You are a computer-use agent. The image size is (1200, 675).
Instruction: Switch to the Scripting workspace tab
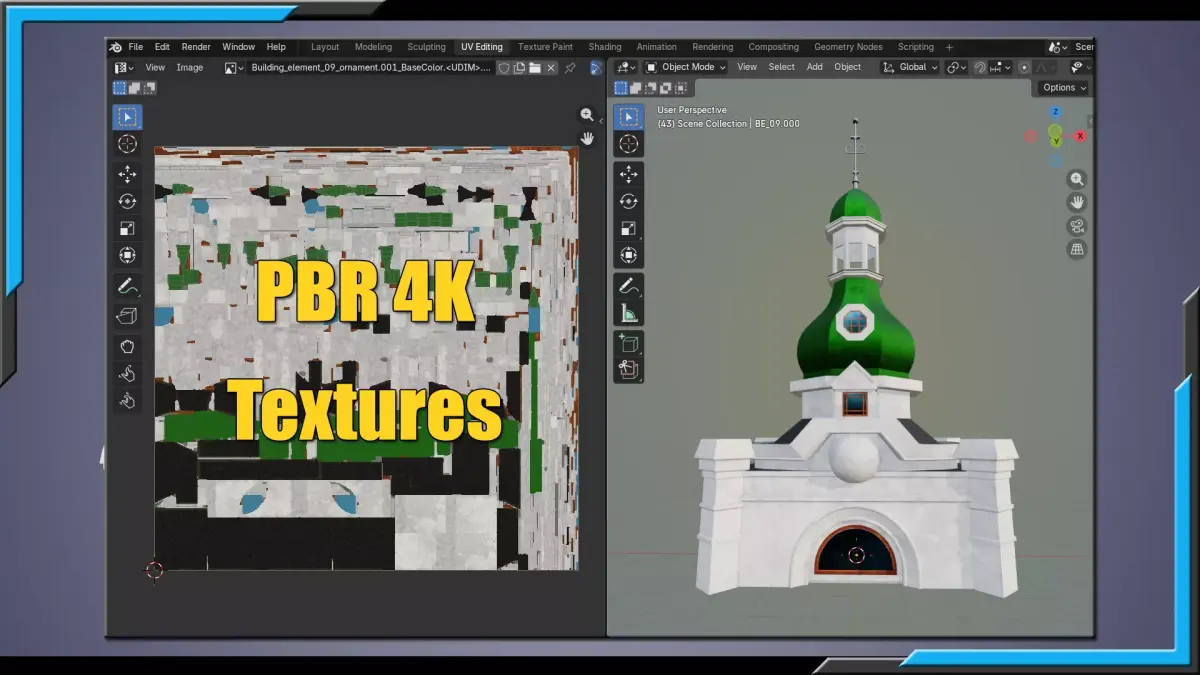pyautogui.click(x=915, y=47)
